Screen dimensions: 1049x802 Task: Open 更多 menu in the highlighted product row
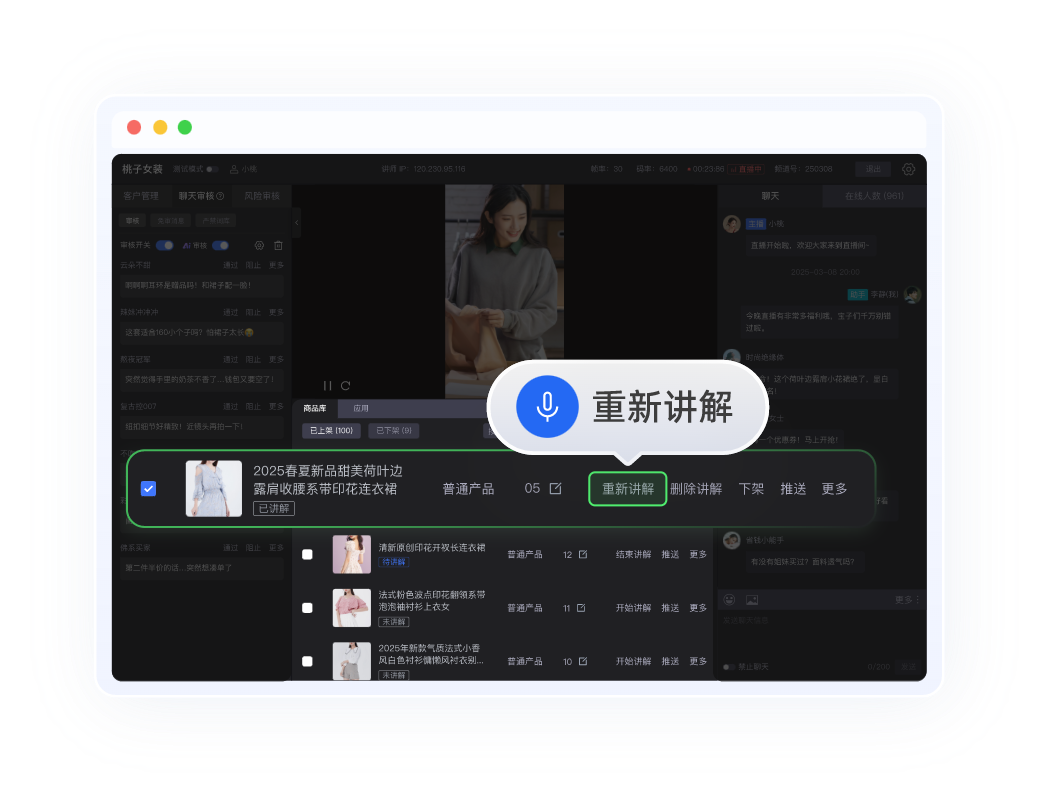point(834,489)
